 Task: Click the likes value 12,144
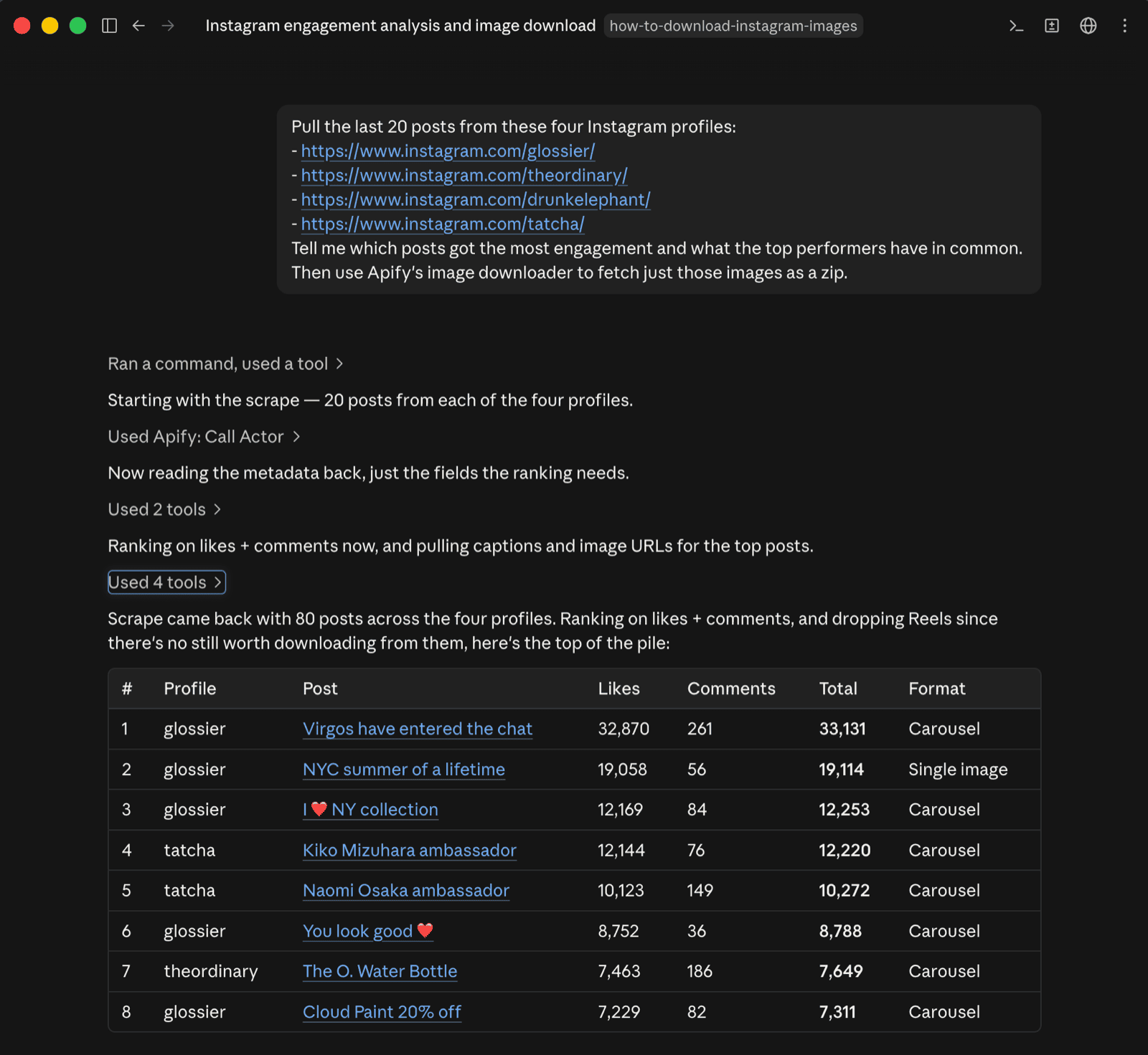[x=621, y=851]
